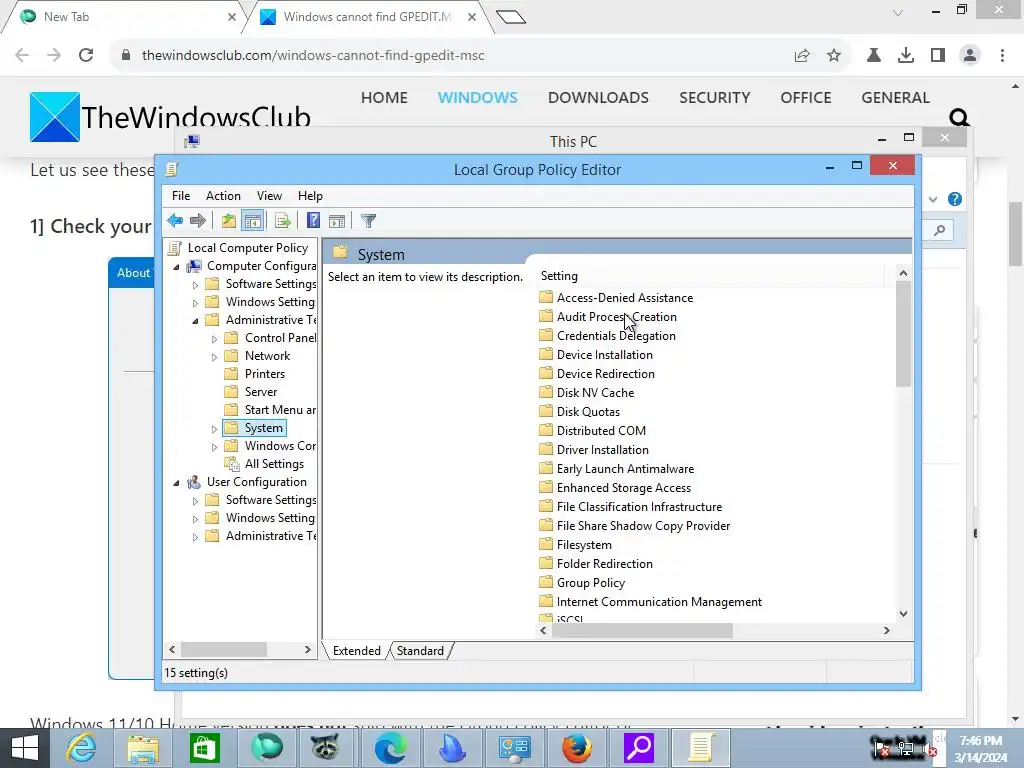Bookmark page with the star icon

834,56
